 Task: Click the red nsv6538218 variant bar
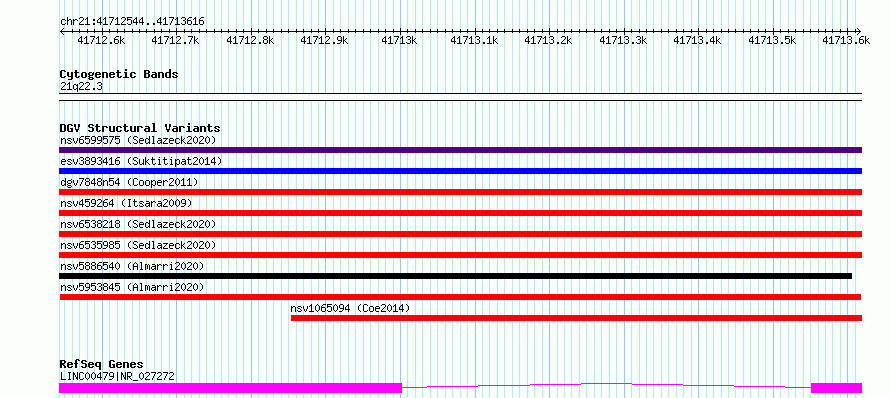tap(460, 234)
